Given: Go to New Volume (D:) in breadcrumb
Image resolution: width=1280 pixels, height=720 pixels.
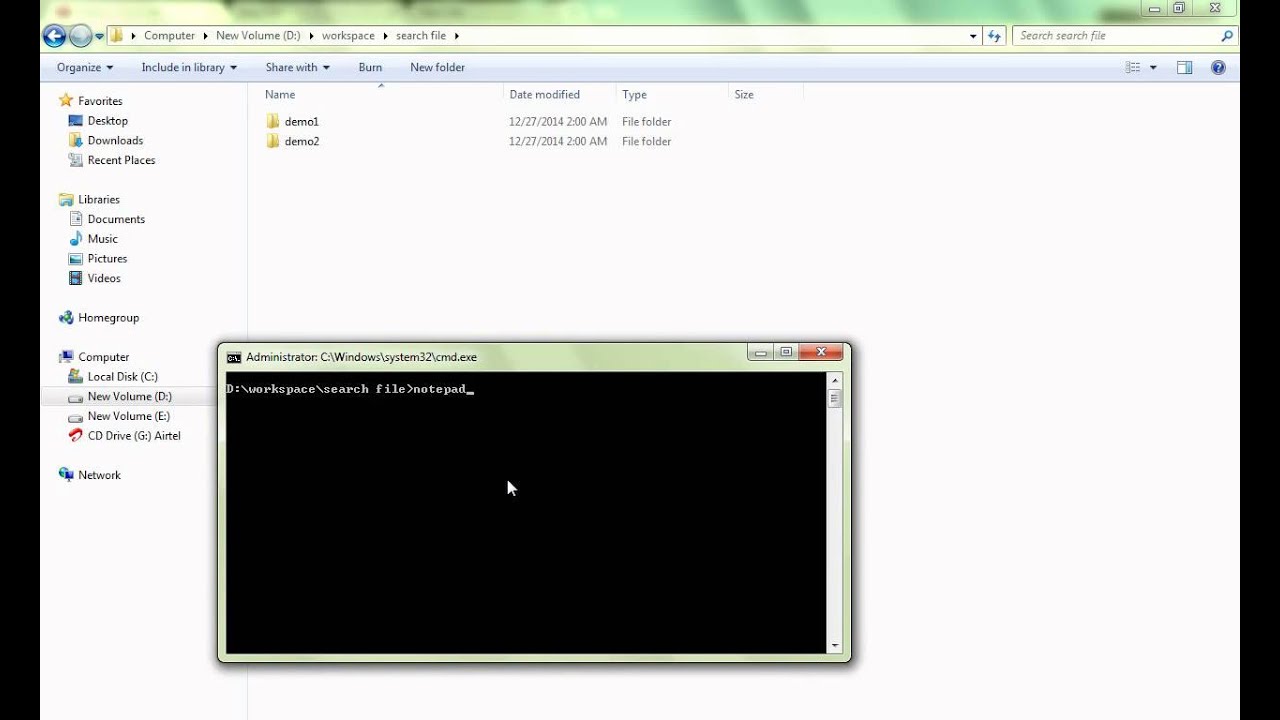Looking at the screenshot, I should point(258,36).
